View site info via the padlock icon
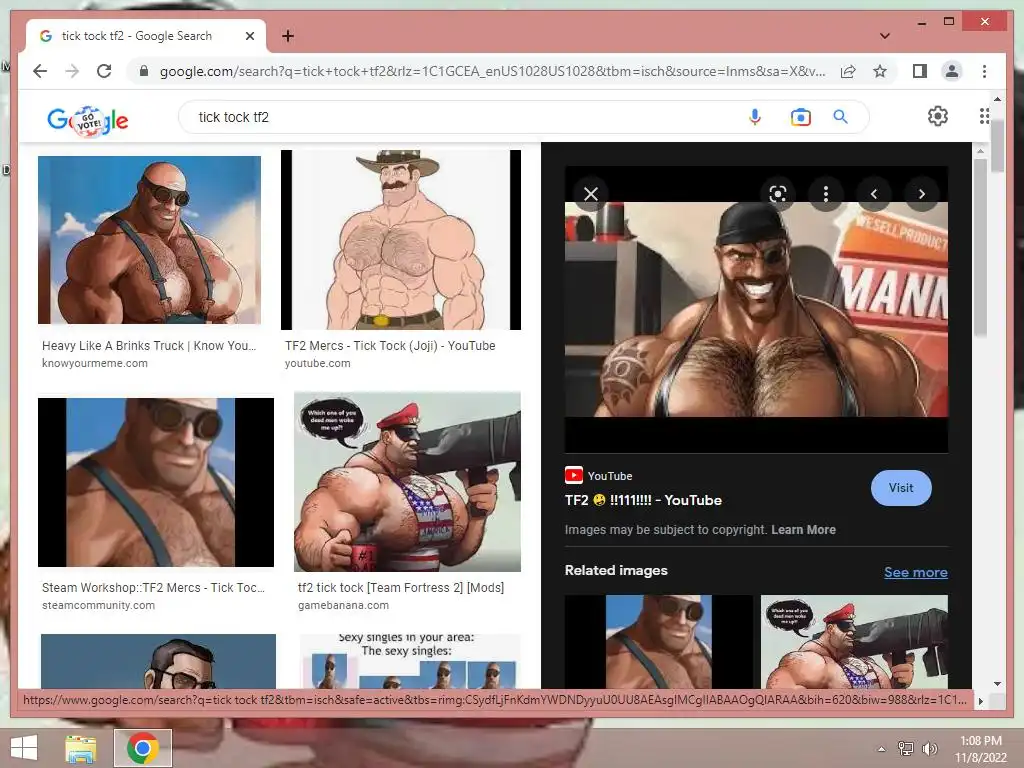This screenshot has height=768, width=1024. (144, 71)
